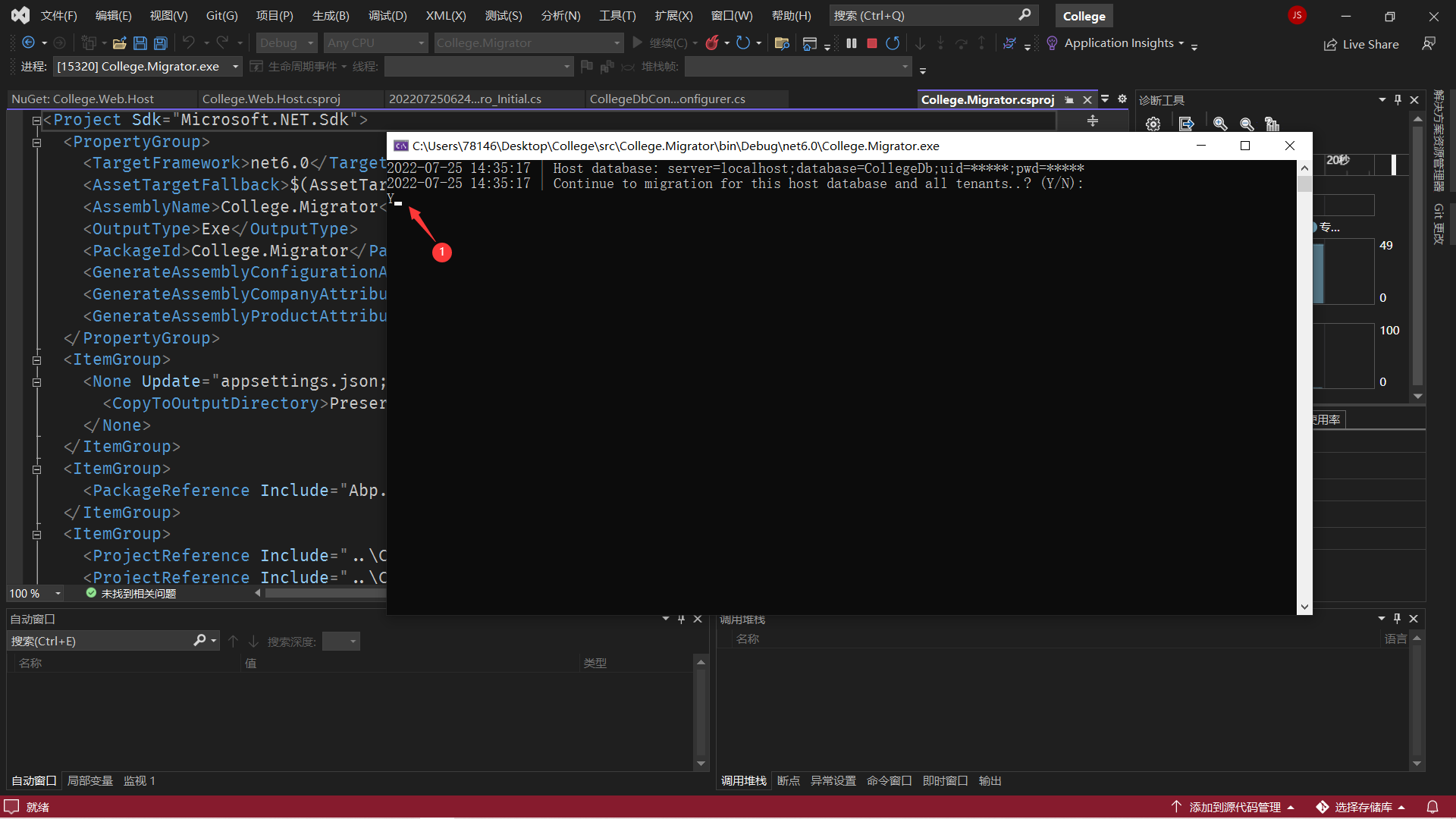
Task: Click the Break All pause icon
Action: (x=852, y=43)
